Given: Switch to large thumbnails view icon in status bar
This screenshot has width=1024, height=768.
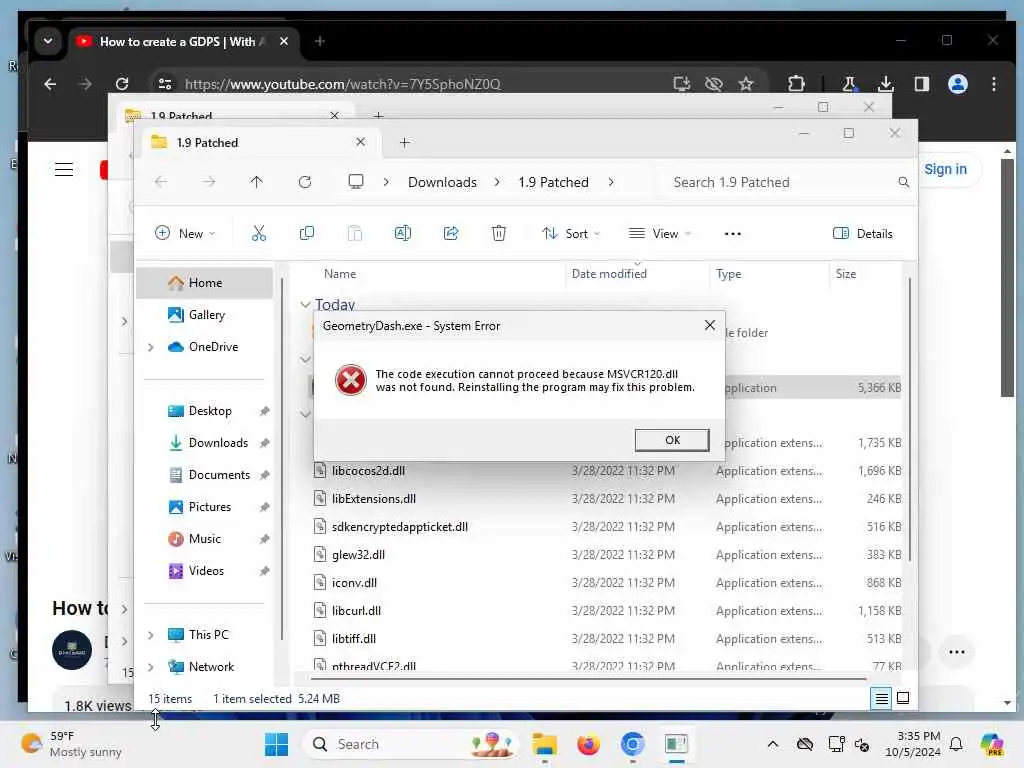Looking at the screenshot, I should (903, 698).
